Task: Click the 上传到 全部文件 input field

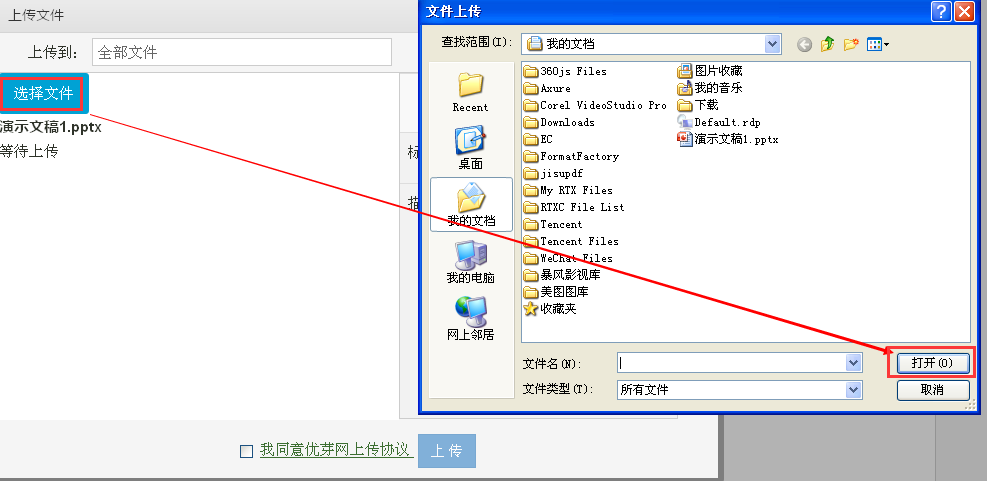Action: pyautogui.click(x=242, y=52)
